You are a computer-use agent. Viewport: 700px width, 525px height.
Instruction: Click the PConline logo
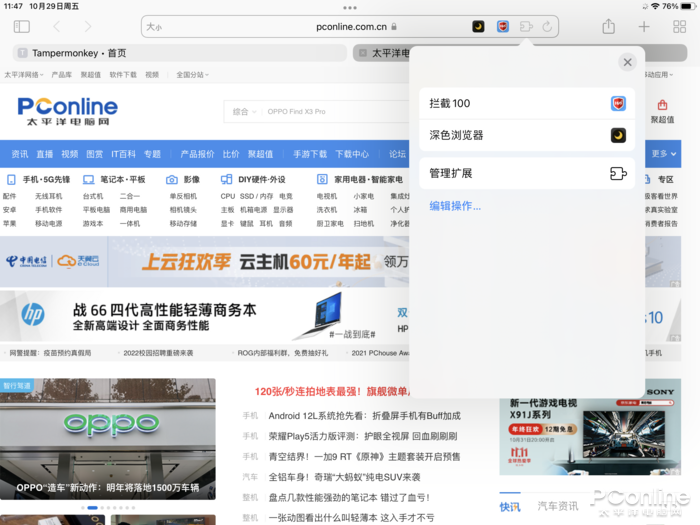pyautogui.click(x=67, y=112)
